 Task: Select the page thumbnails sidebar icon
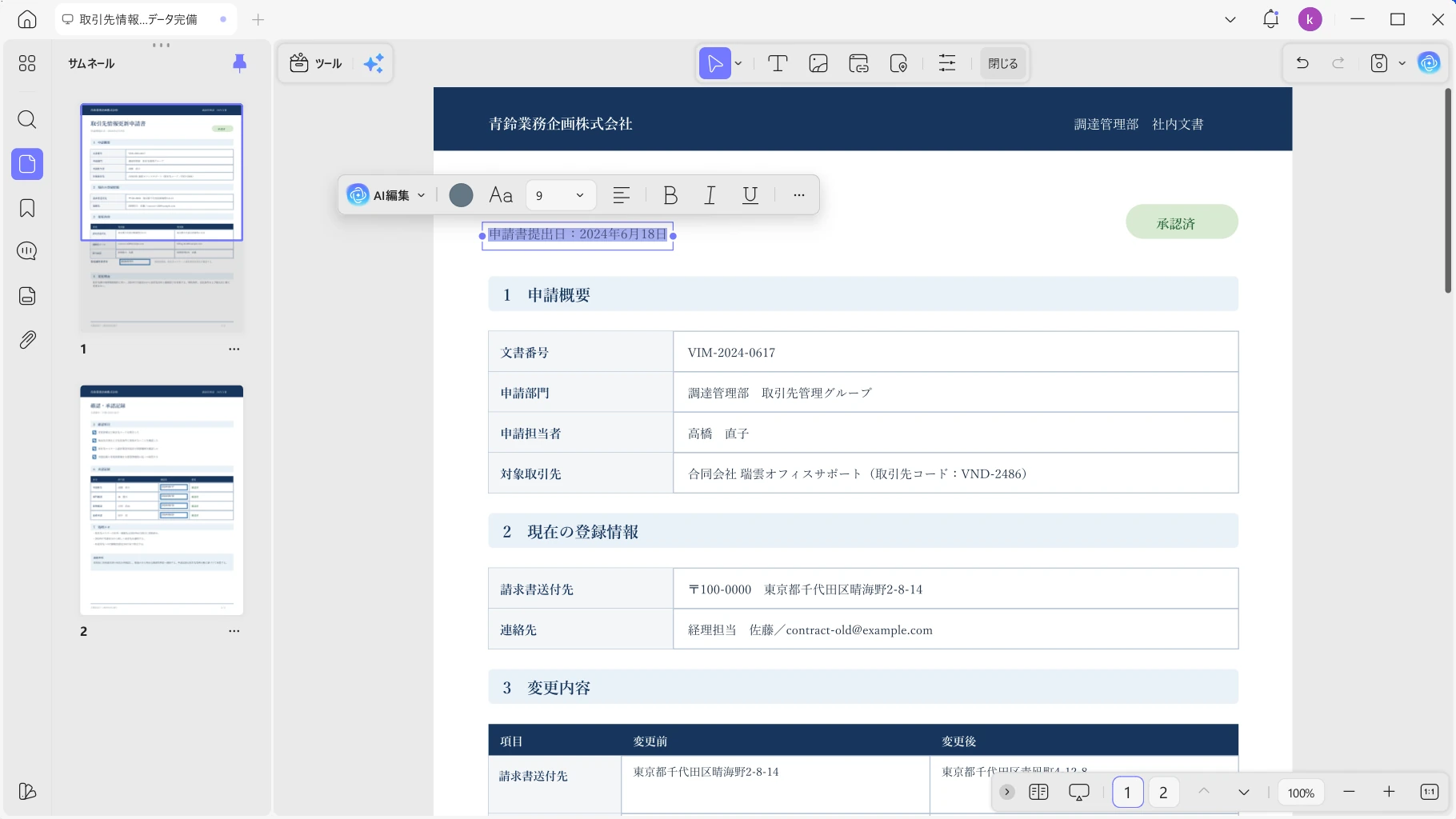tap(27, 164)
